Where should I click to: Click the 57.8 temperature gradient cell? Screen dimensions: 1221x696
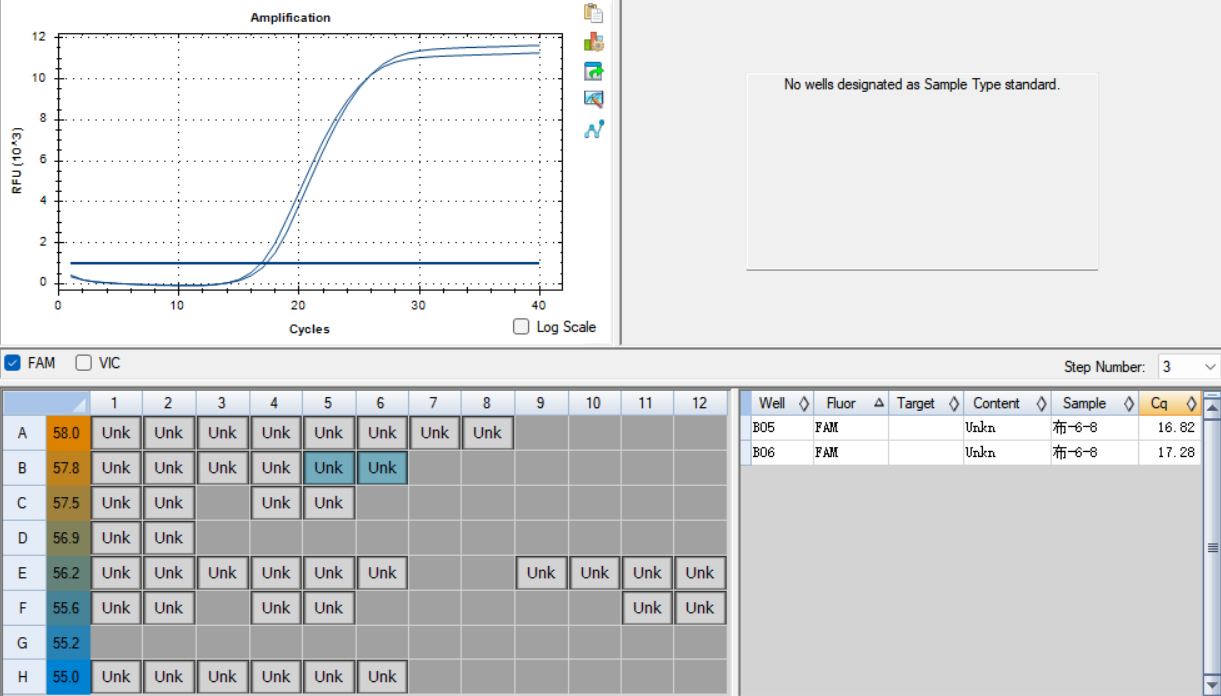click(68, 468)
